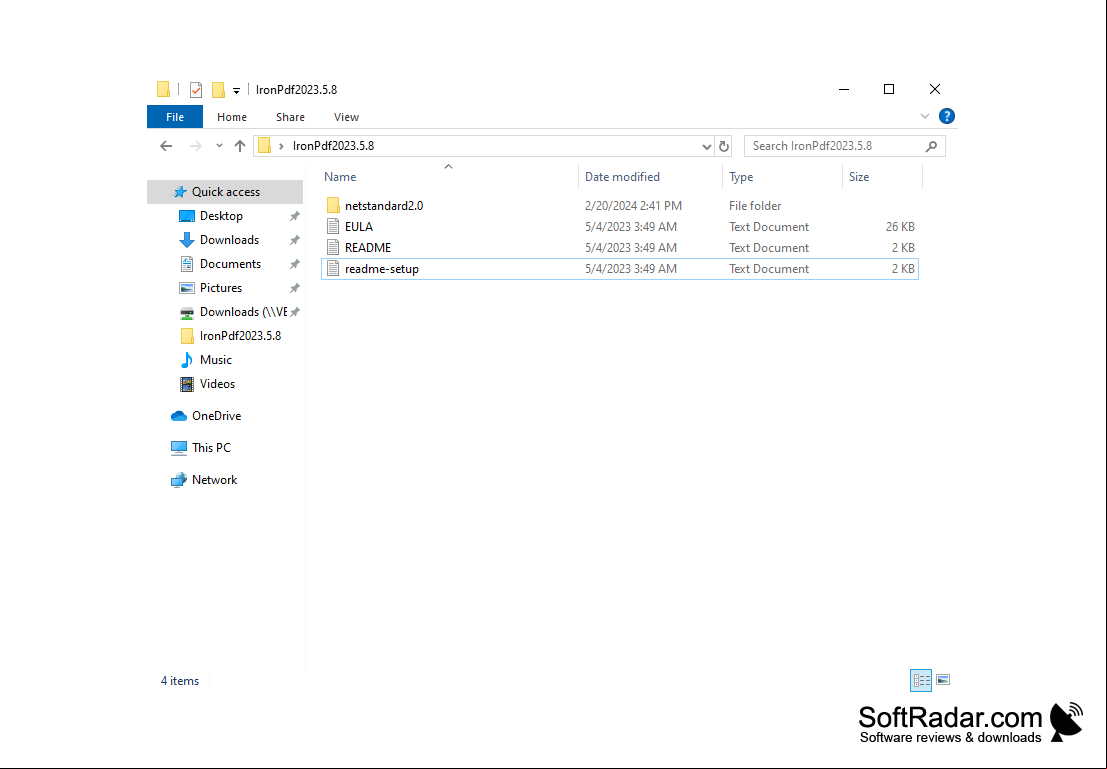Expand the ribbon with the chevron

click(925, 117)
